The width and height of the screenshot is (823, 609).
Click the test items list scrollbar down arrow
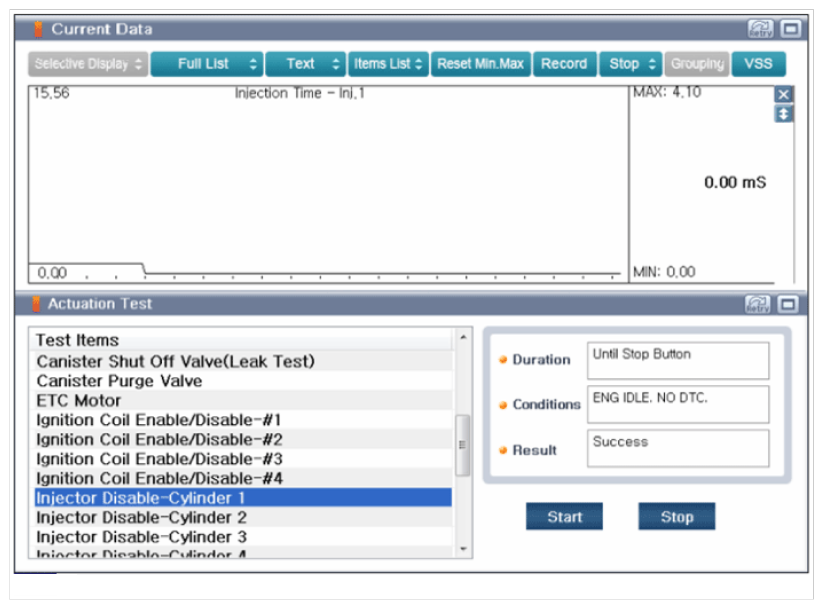click(x=462, y=548)
